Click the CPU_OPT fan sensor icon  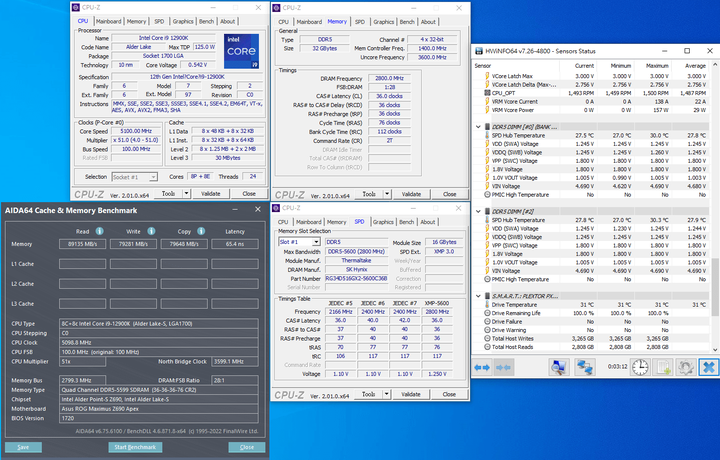(x=487, y=93)
